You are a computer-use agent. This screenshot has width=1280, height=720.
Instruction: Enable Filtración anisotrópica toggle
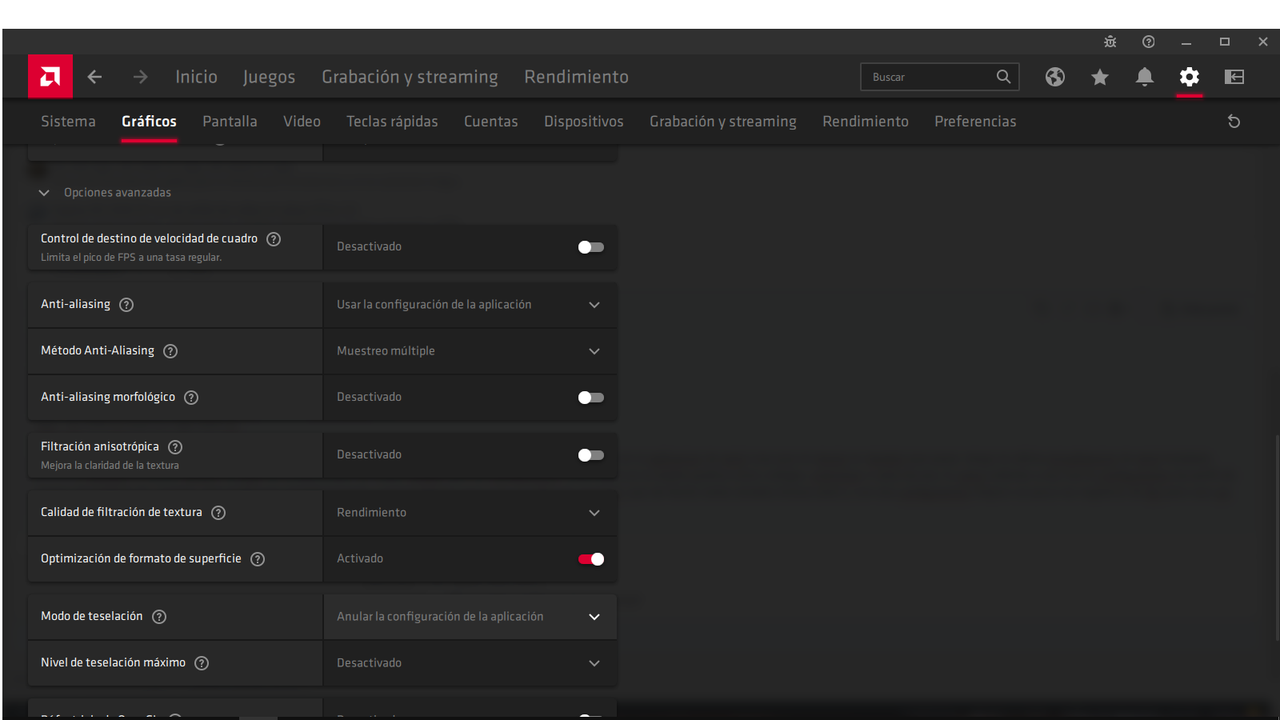(x=591, y=455)
